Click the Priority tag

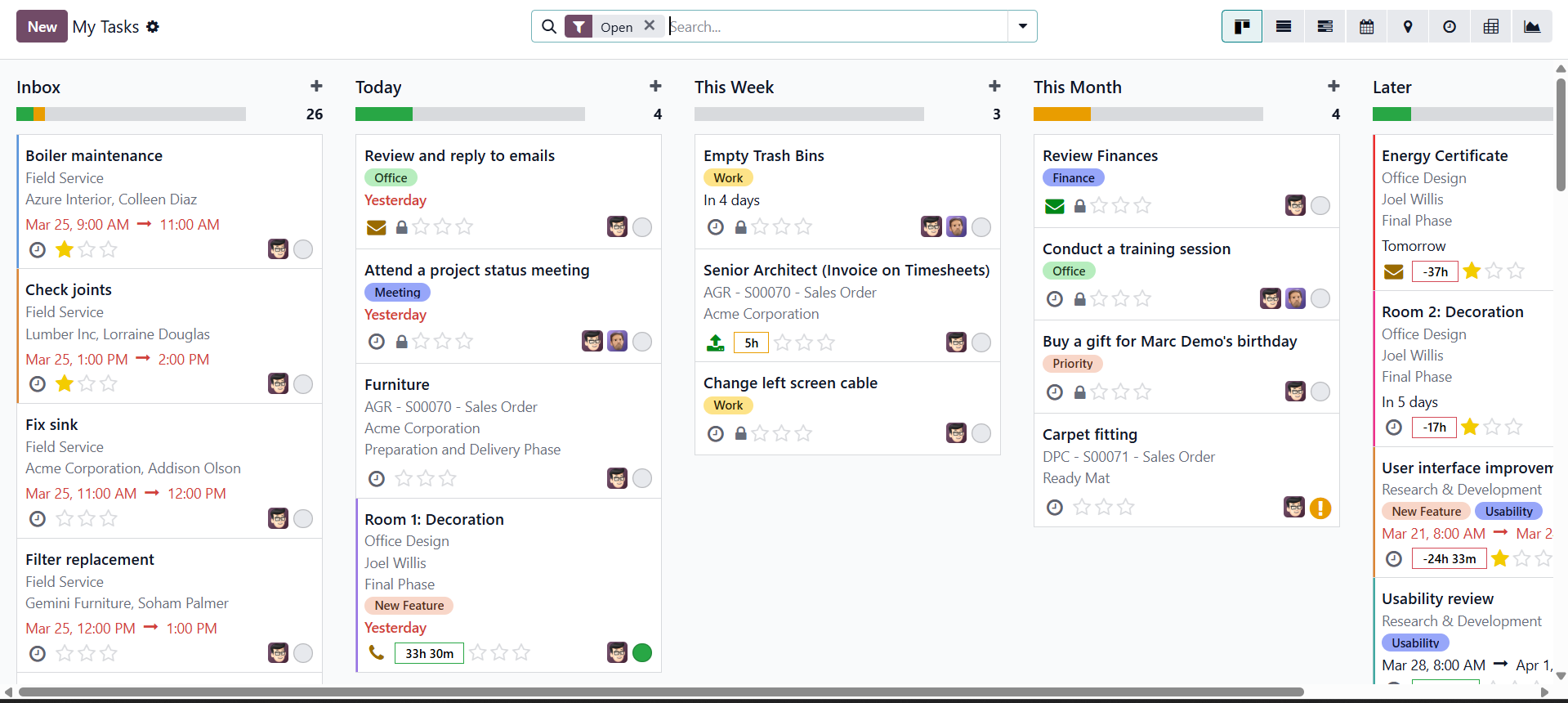[1073, 364]
